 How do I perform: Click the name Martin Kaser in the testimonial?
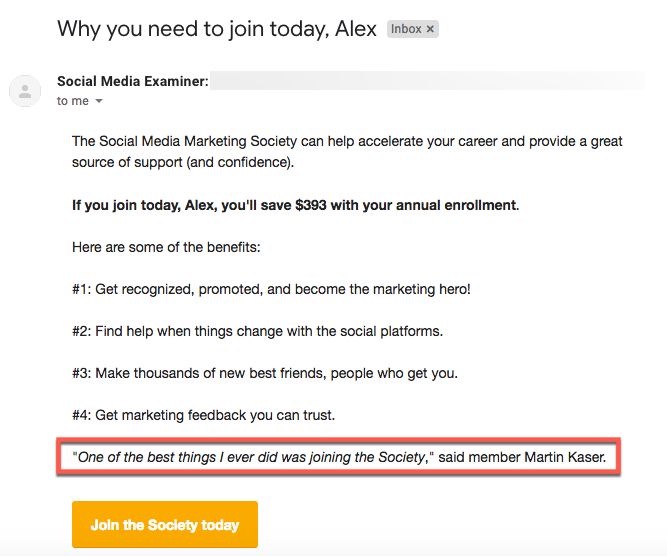565,457
